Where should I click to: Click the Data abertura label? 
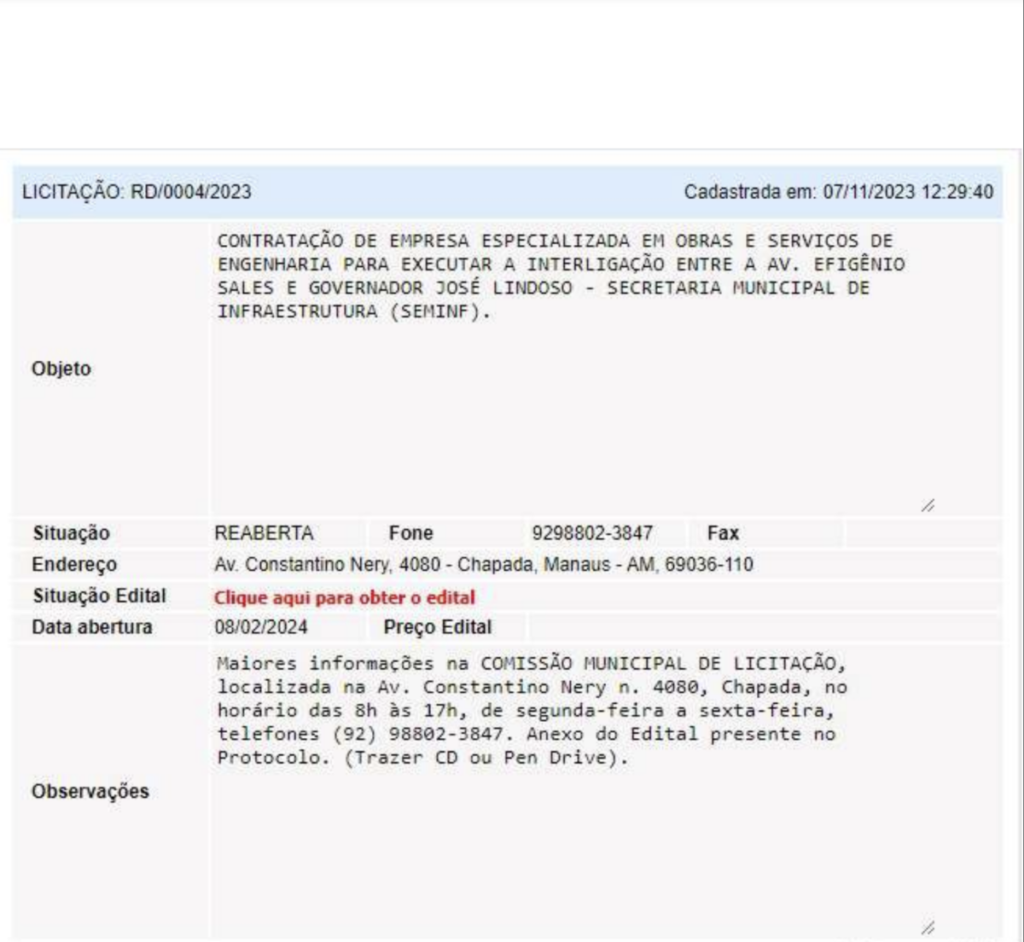point(92,628)
